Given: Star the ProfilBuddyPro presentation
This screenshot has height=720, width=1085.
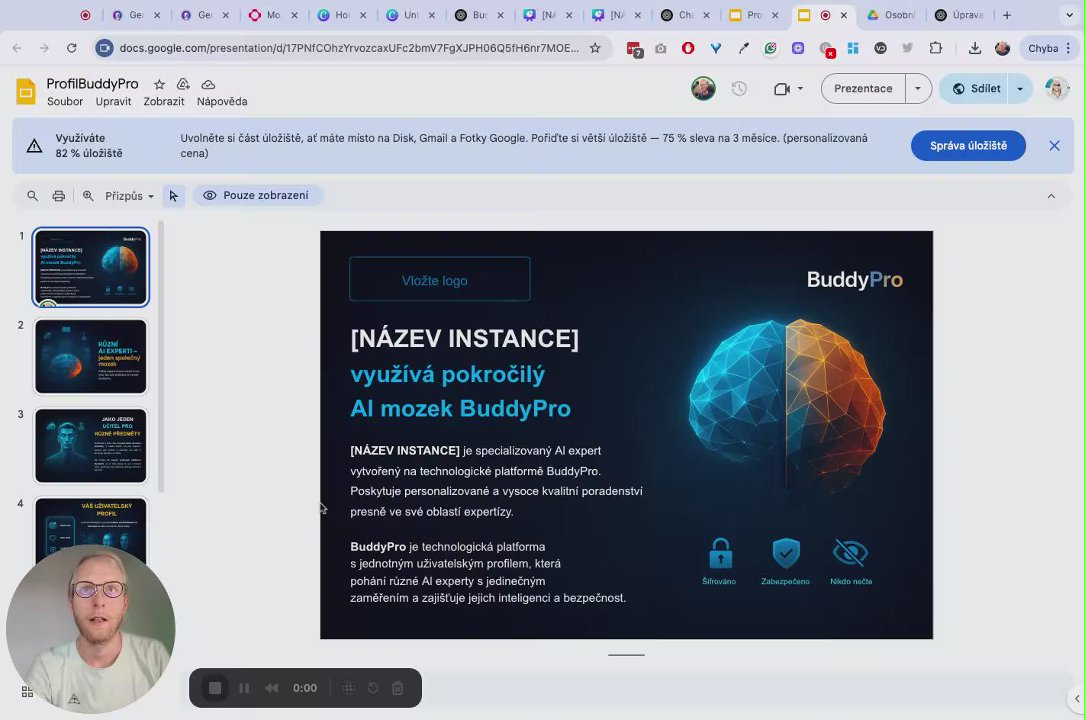Looking at the screenshot, I should (159, 84).
